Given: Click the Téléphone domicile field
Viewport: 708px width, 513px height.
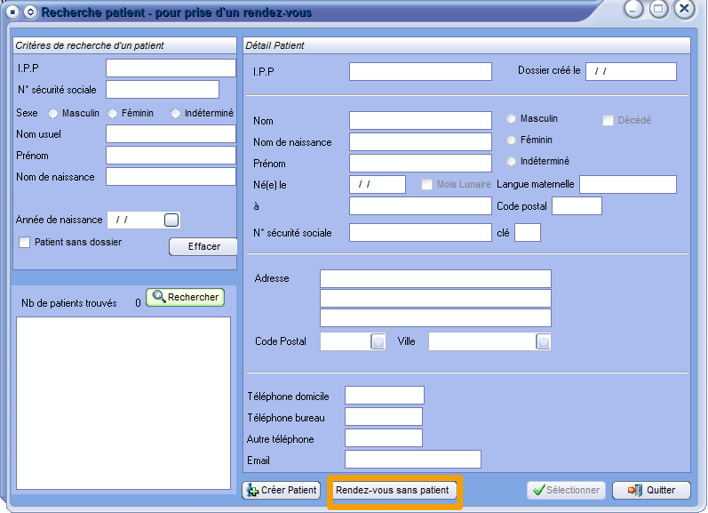Looking at the screenshot, I should click(x=384, y=396).
